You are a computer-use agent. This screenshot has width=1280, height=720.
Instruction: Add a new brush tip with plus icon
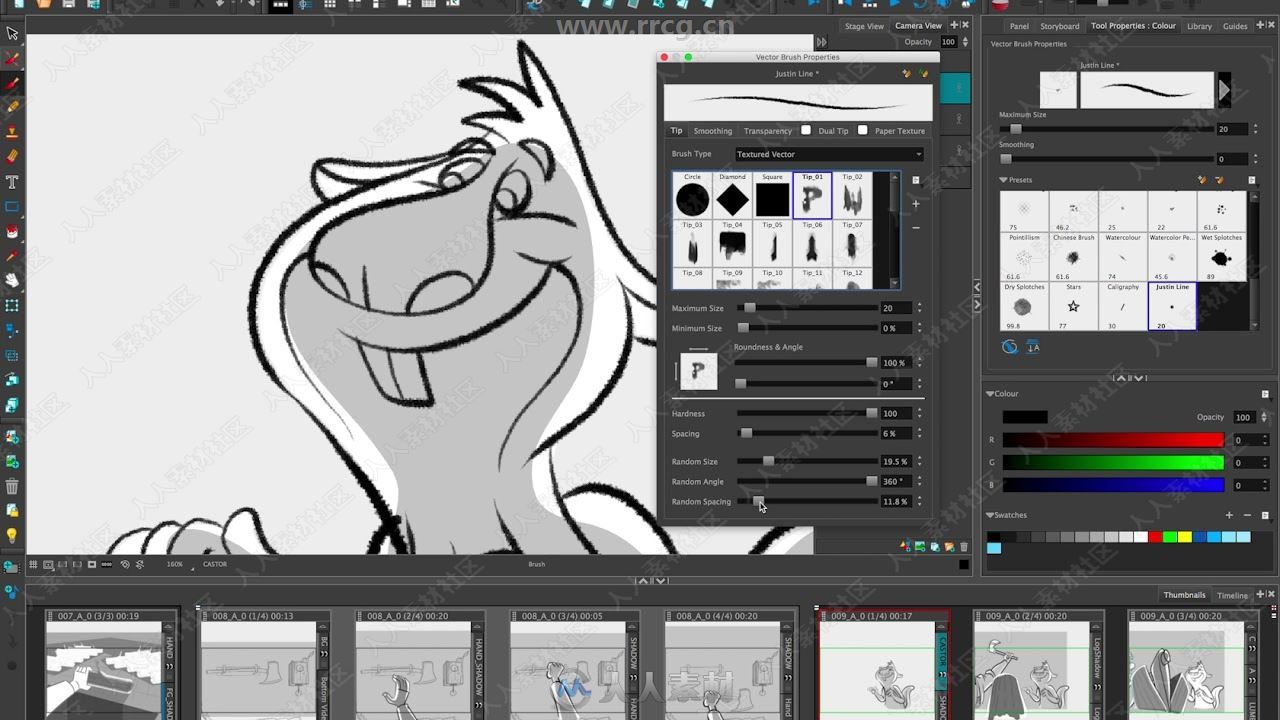915,204
